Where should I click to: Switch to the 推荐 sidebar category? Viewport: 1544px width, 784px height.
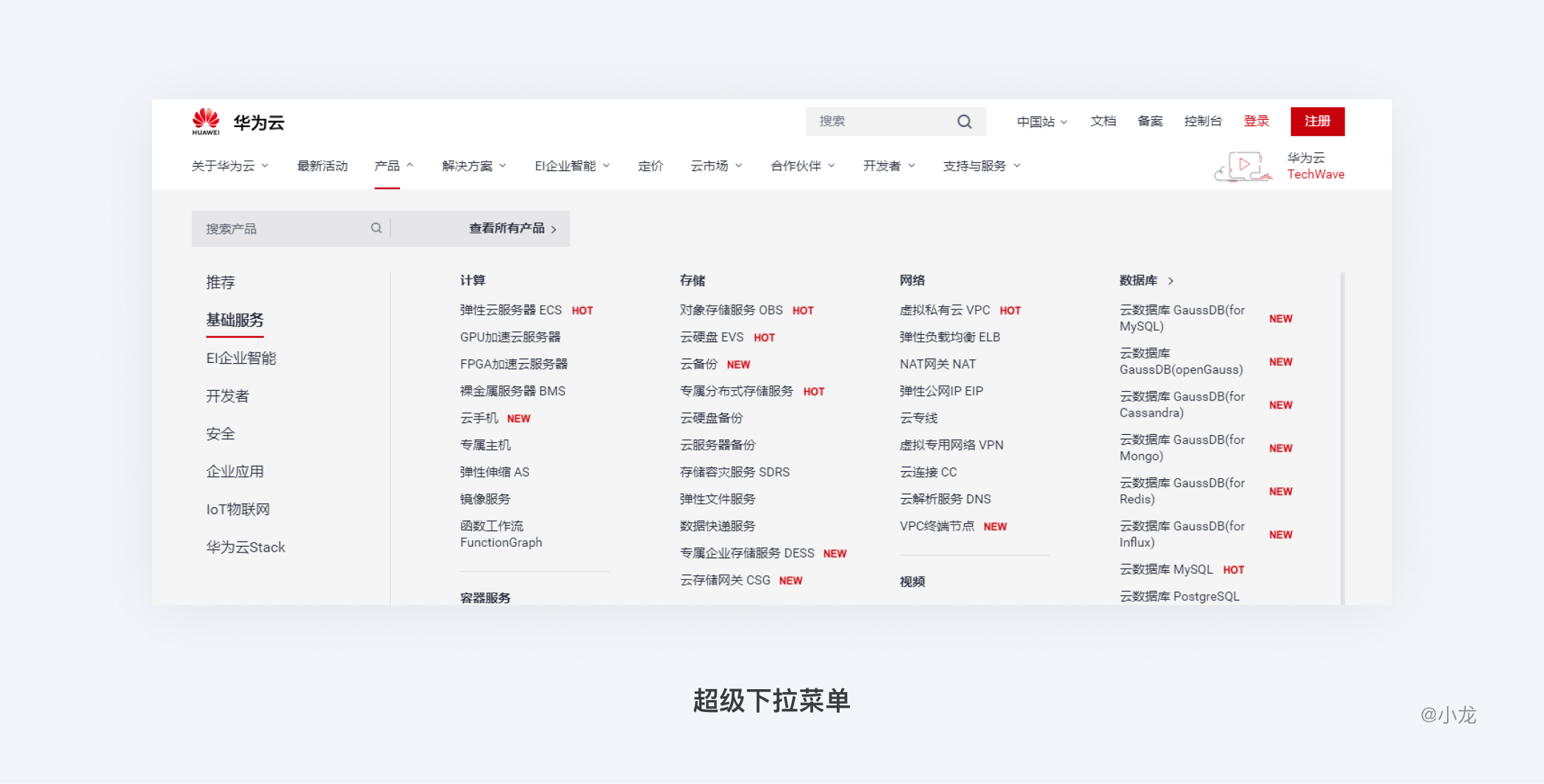point(221,283)
